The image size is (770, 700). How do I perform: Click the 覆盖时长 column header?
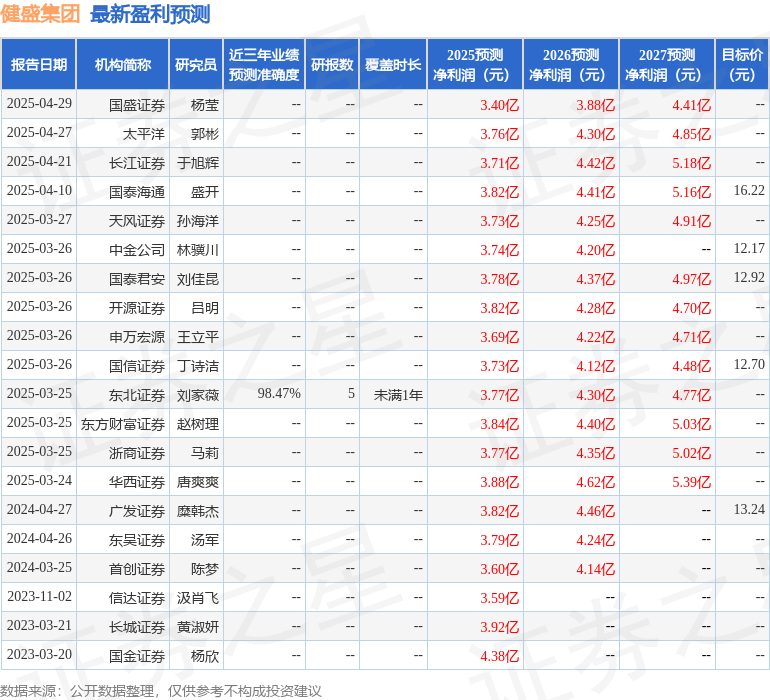[x=393, y=64]
